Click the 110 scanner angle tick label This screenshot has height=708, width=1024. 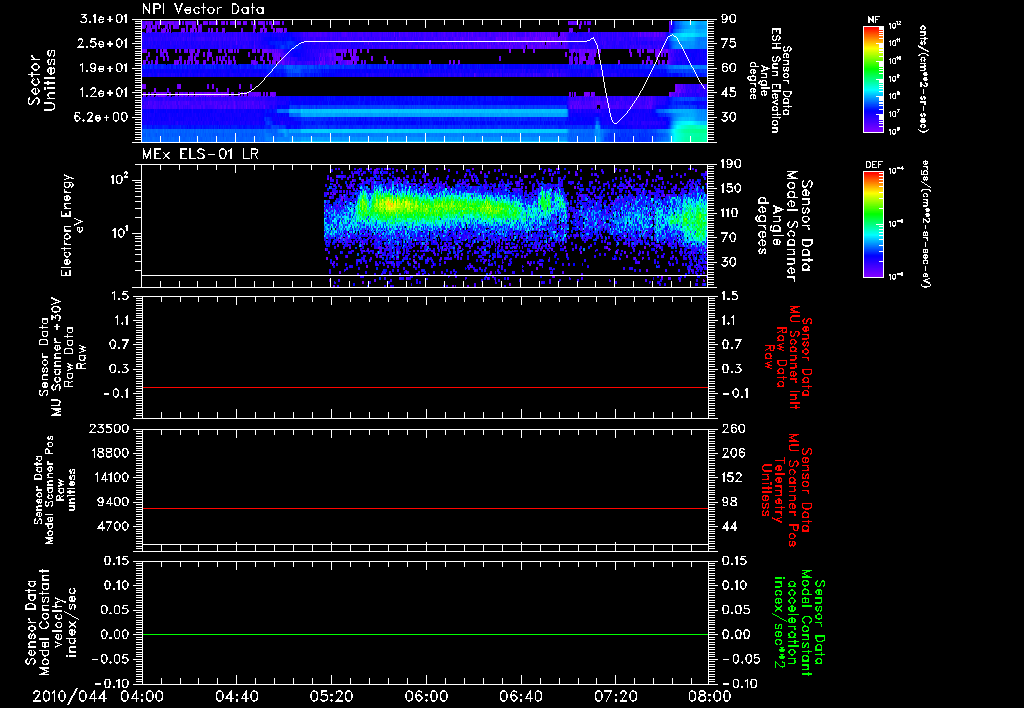click(x=731, y=213)
